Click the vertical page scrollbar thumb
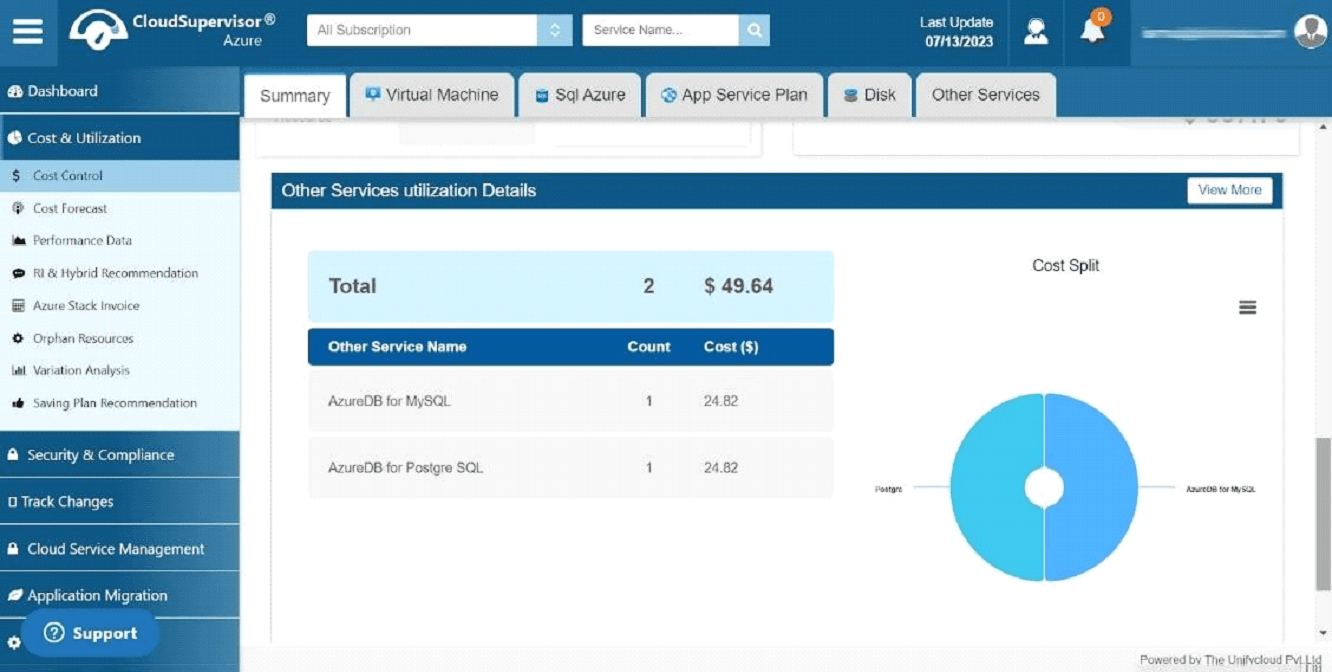Screen dimensions: 1332x672 tap(1323, 514)
